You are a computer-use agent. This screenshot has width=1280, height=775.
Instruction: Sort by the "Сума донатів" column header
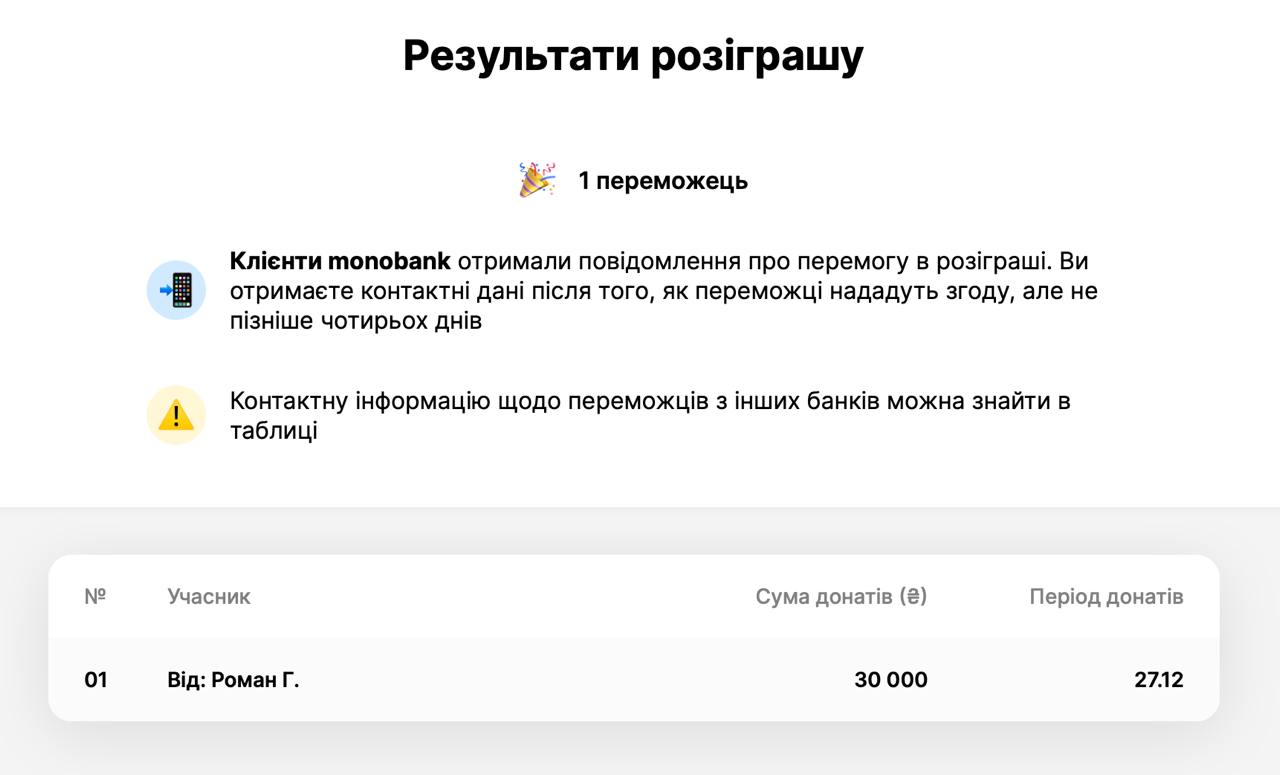point(824,597)
